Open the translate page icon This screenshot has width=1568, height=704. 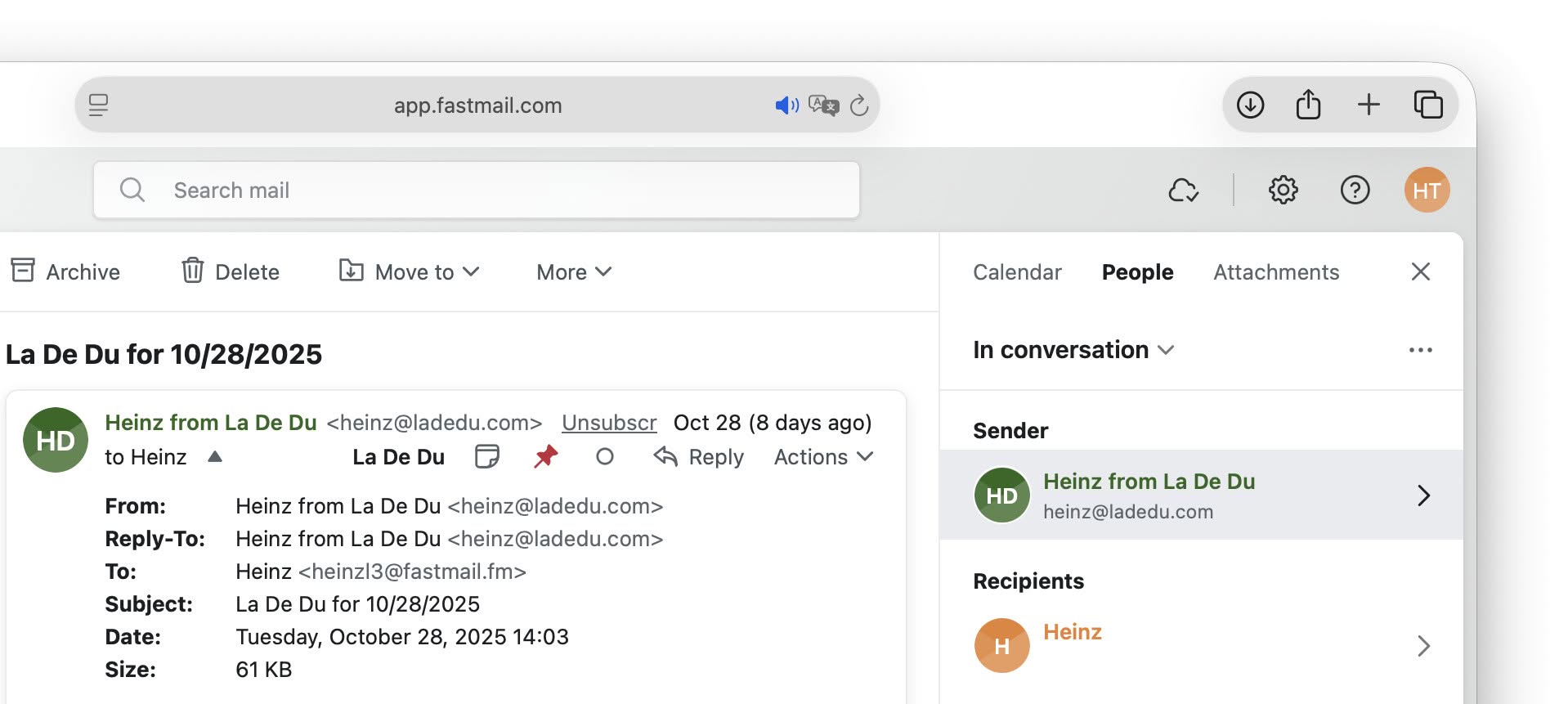[x=823, y=105]
